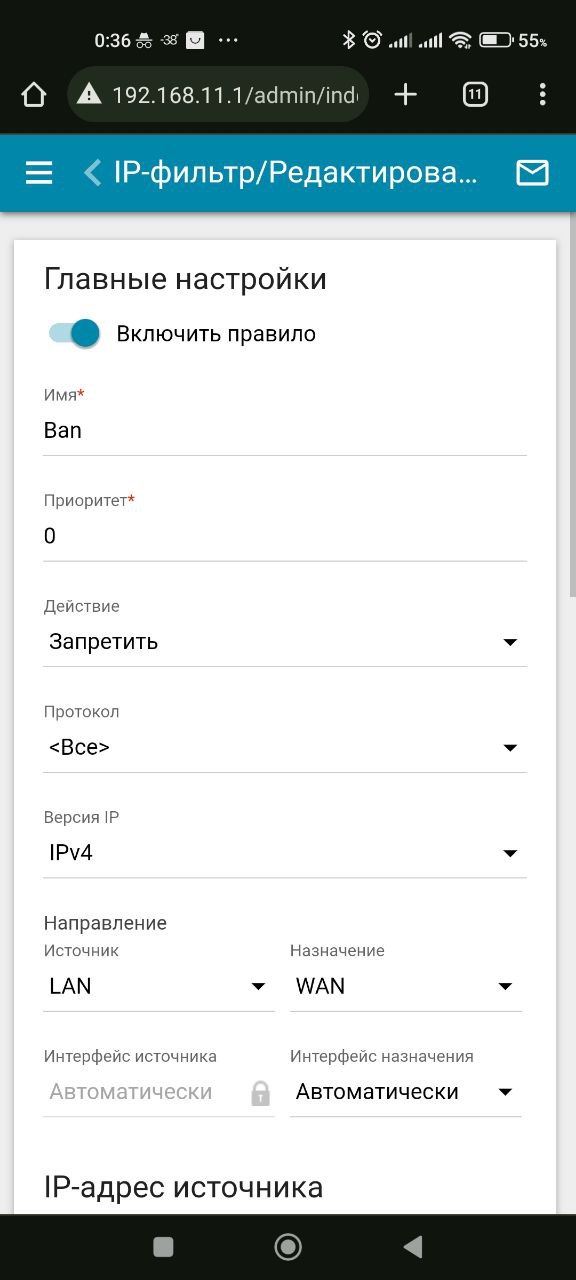Click the lock icon beside Интерфейс источника

[261, 1093]
